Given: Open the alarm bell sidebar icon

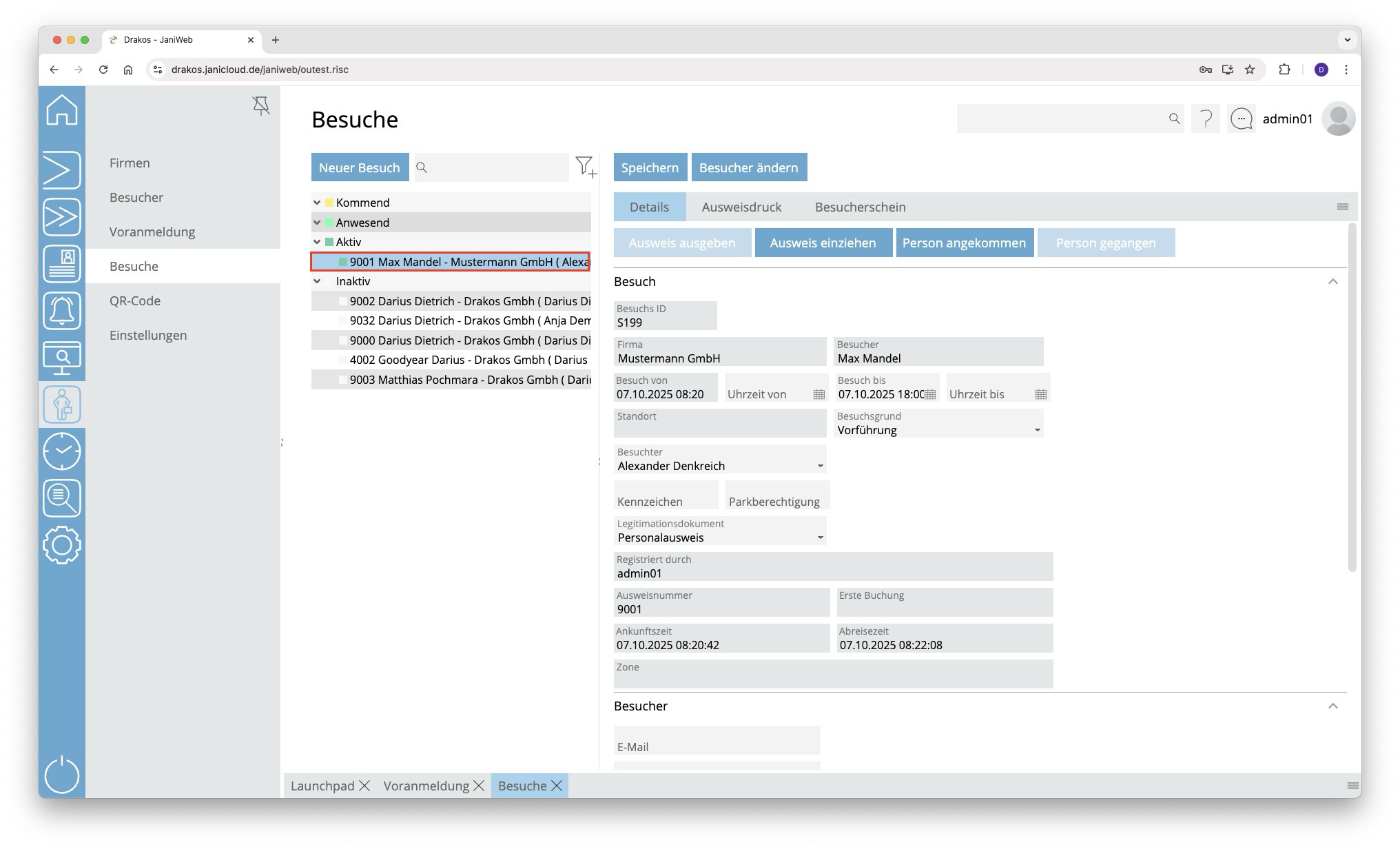Looking at the screenshot, I should pos(62,311).
